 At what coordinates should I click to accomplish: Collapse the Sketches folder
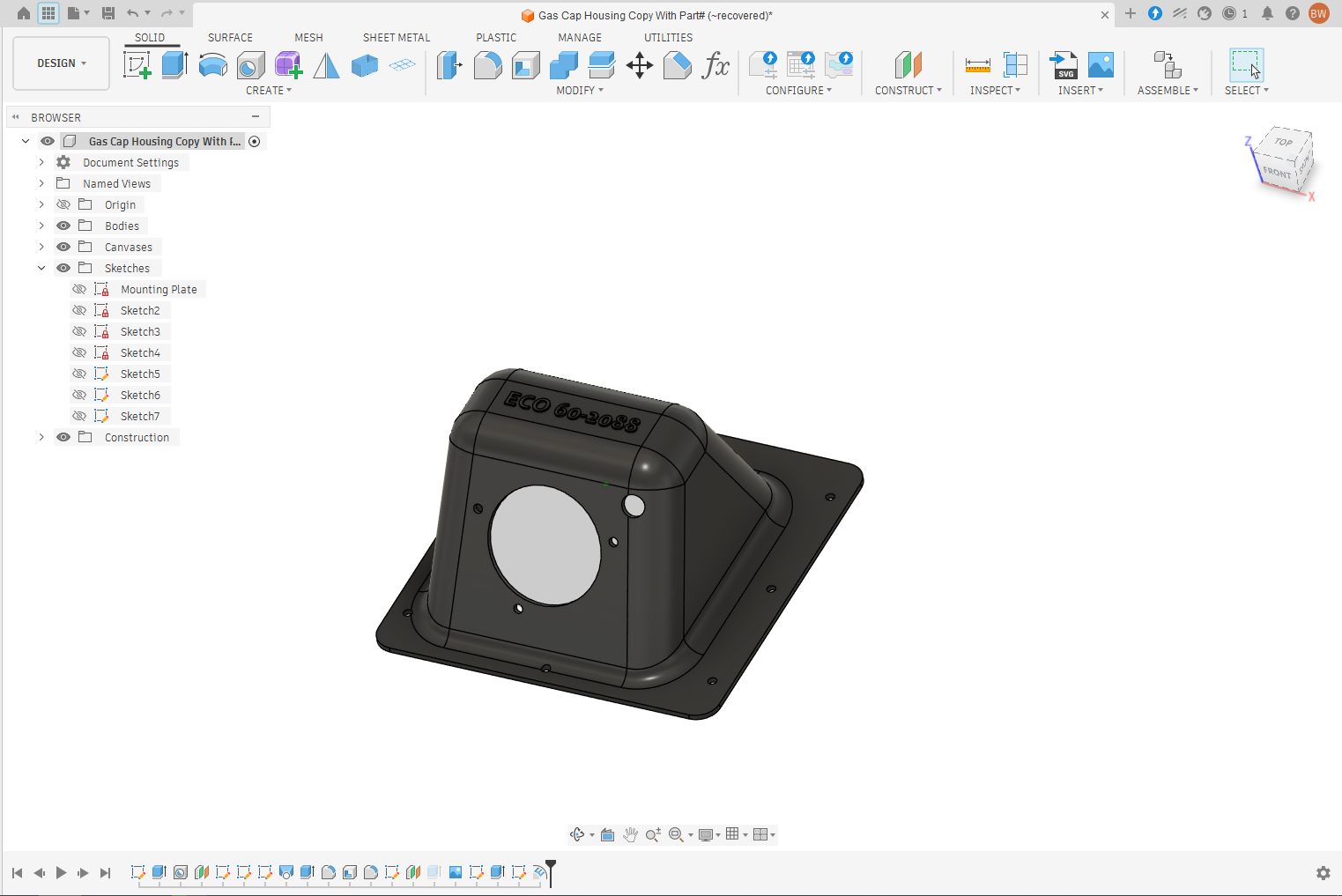pos(41,268)
